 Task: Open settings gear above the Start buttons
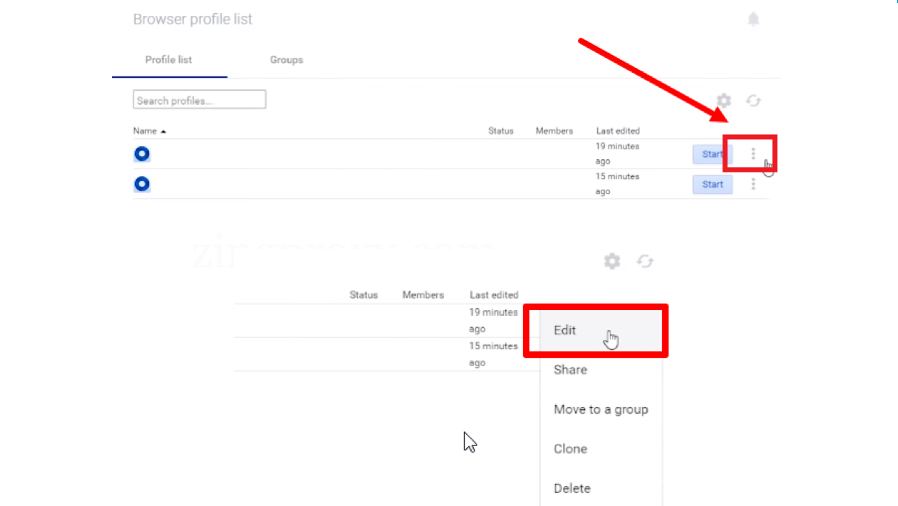point(724,101)
